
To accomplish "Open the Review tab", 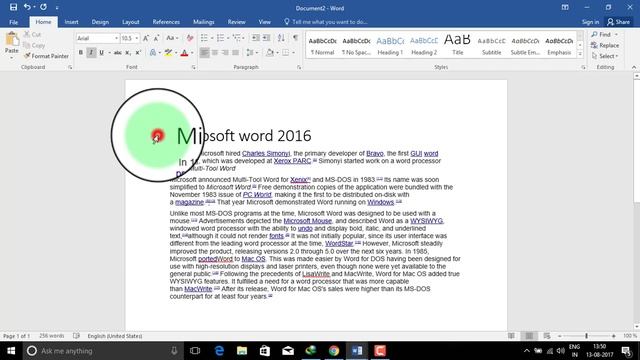I will (x=236, y=22).
